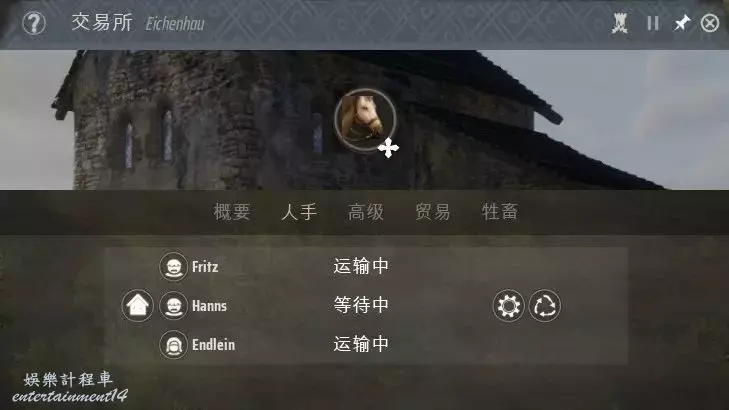Click Fritz's worker face icon
729x410 pixels.
click(x=173, y=267)
